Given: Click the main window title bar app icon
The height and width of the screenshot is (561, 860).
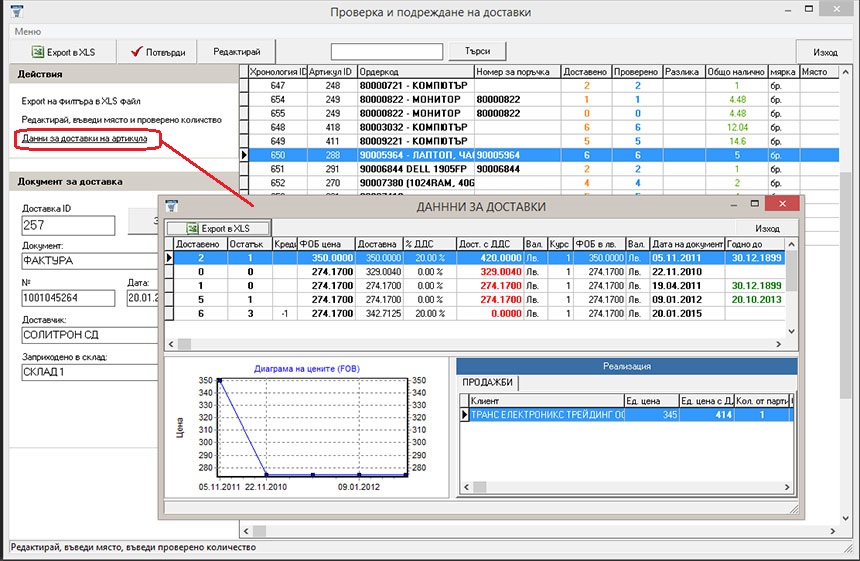Looking at the screenshot, I should coord(17,10).
